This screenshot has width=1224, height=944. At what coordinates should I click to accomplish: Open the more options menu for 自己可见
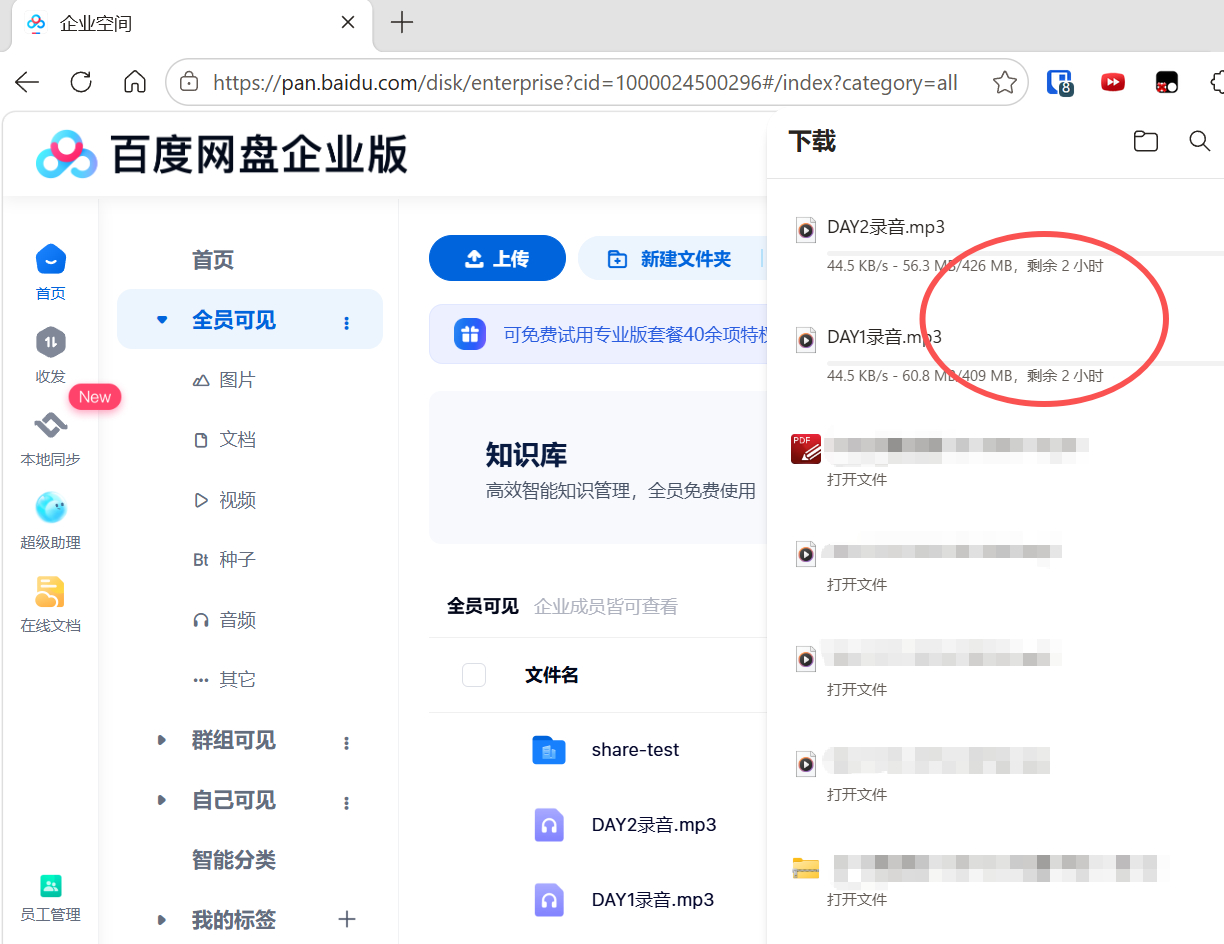(347, 802)
